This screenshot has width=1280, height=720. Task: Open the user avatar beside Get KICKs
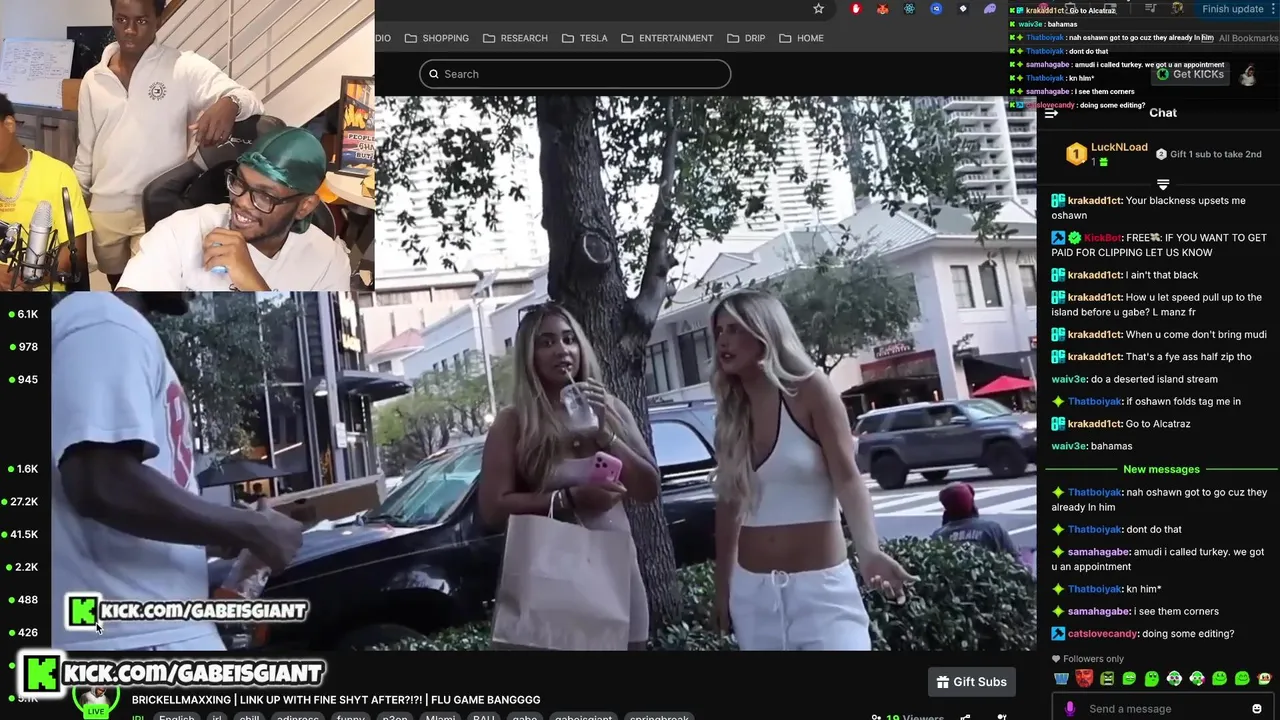1248,75
